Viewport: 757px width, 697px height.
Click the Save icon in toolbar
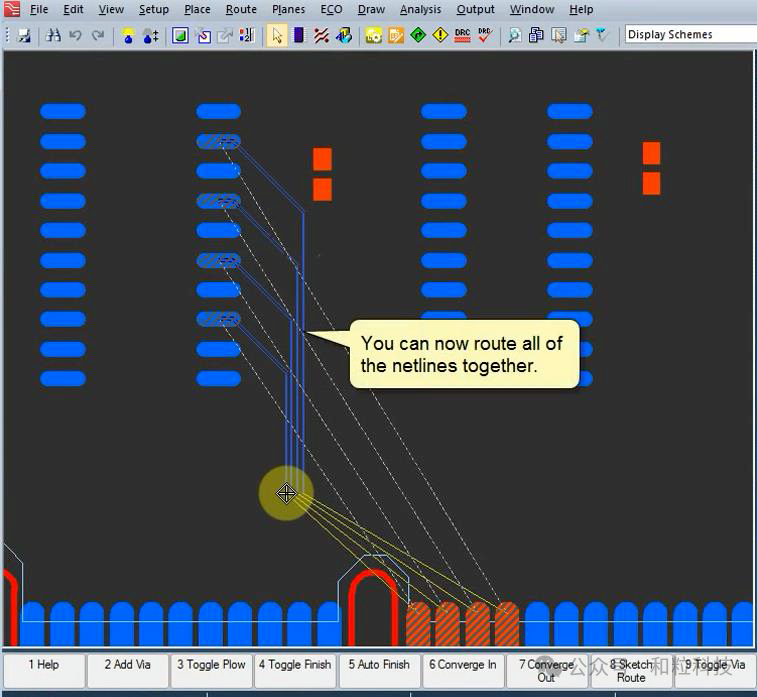[x=24, y=35]
